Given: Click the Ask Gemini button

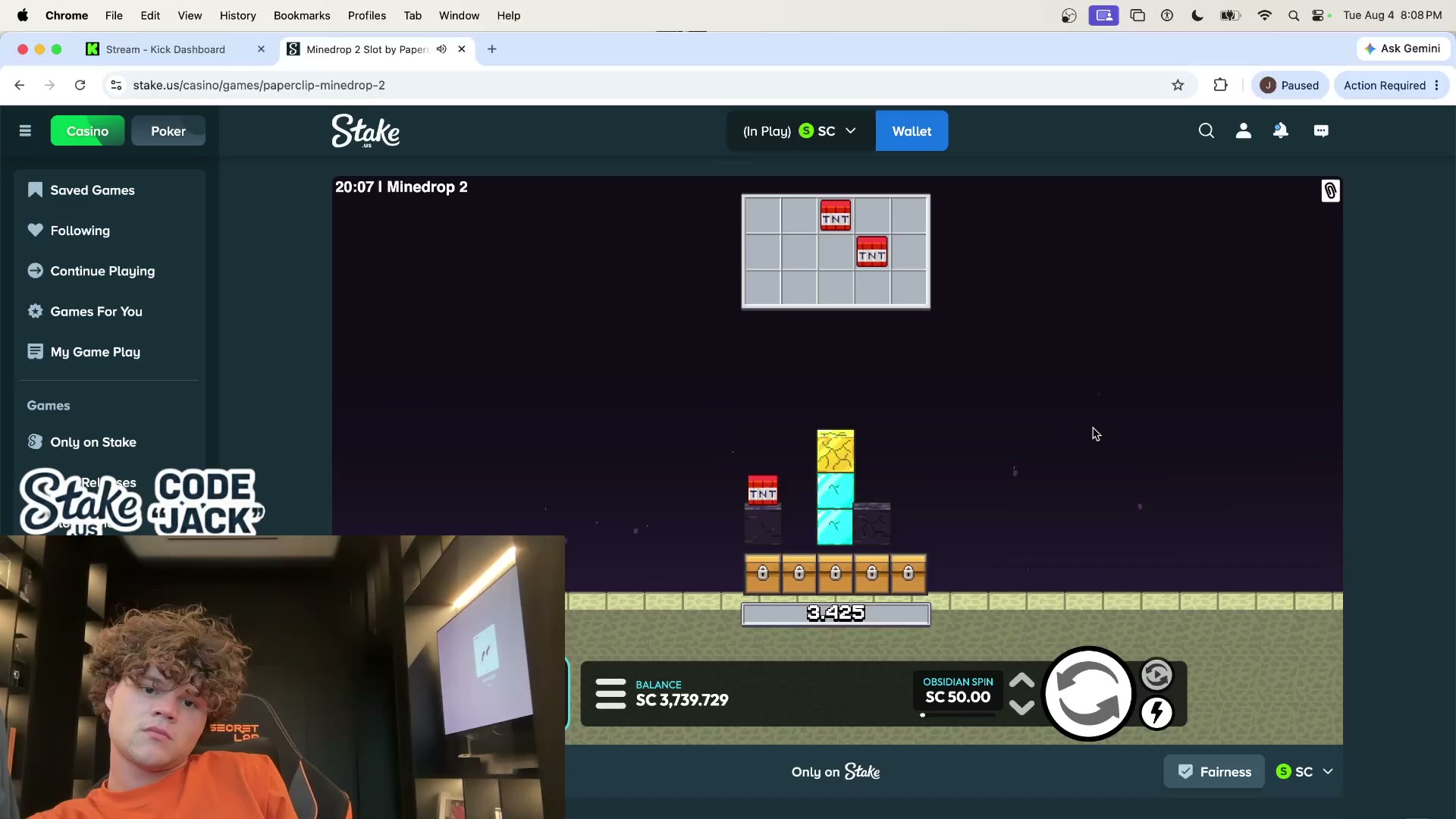Looking at the screenshot, I should [x=1403, y=49].
